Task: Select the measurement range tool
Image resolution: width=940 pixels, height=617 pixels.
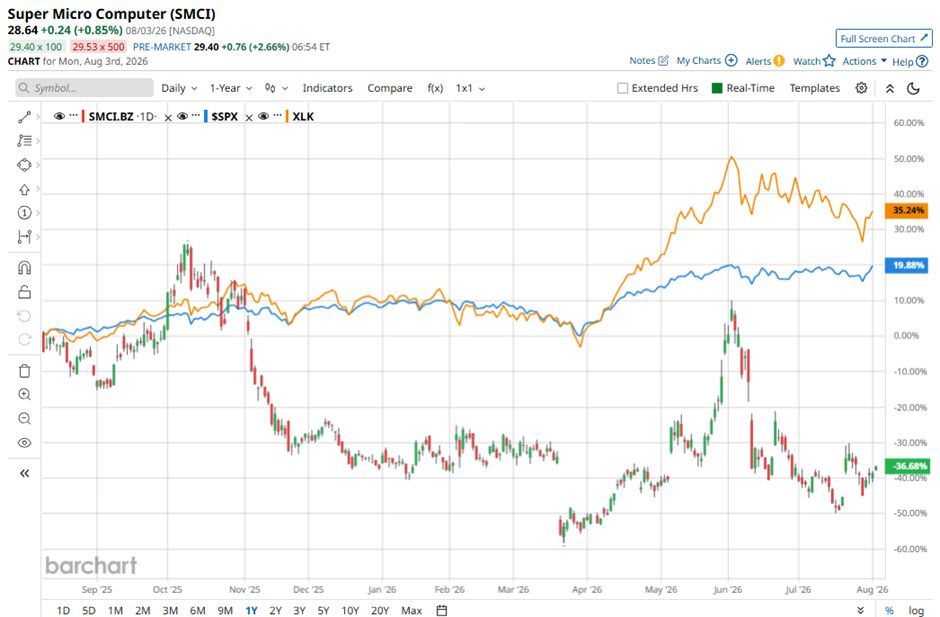Action: coord(24,237)
